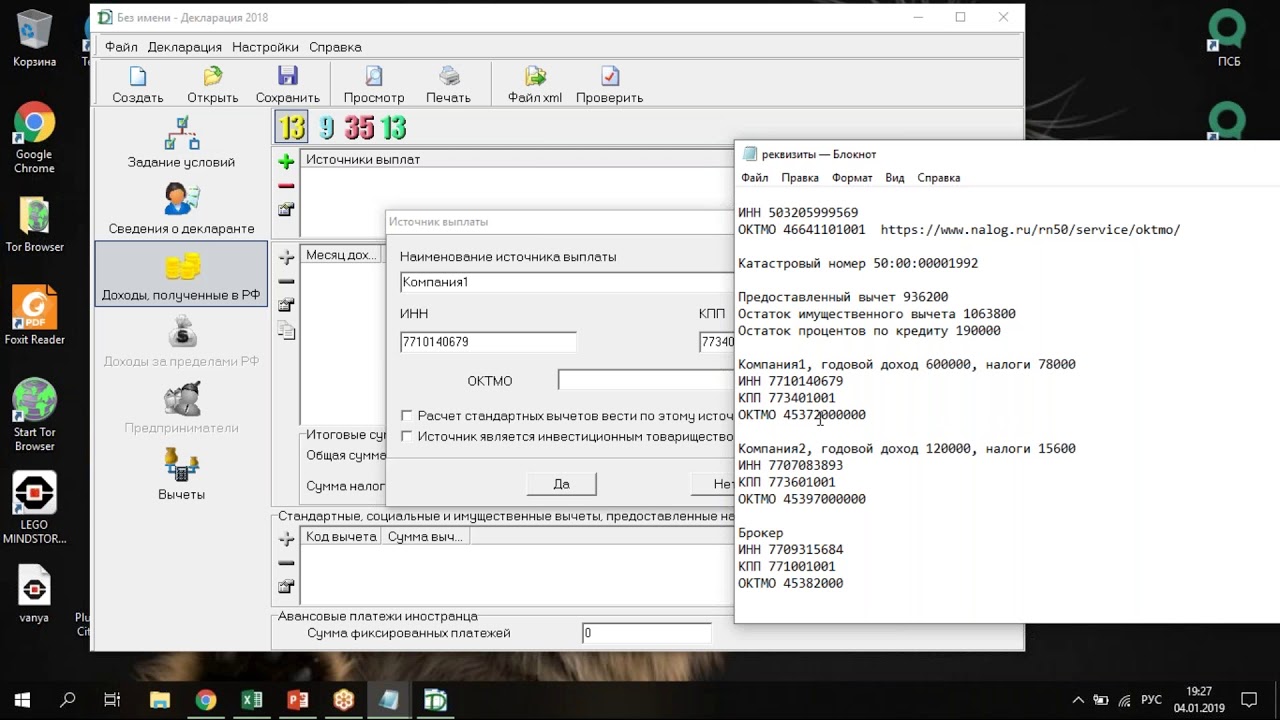Delete income month entry minus icon
This screenshot has width=1280, height=720.
click(286, 281)
